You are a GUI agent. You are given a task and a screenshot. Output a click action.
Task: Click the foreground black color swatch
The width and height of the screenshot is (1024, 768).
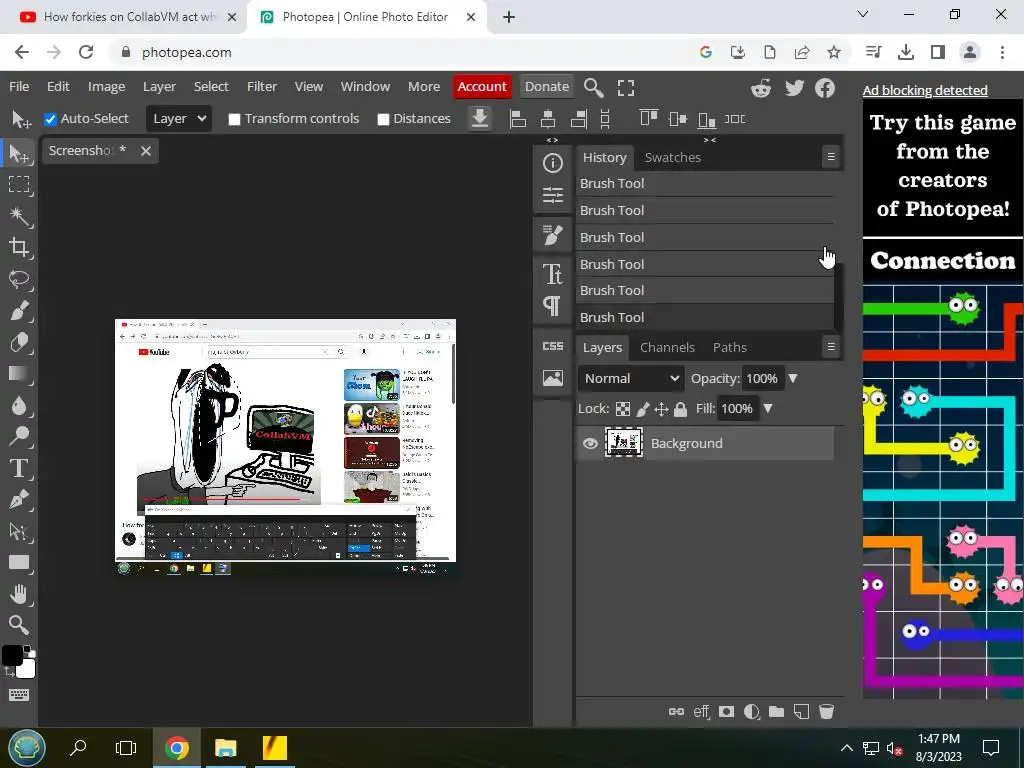tap(12, 655)
